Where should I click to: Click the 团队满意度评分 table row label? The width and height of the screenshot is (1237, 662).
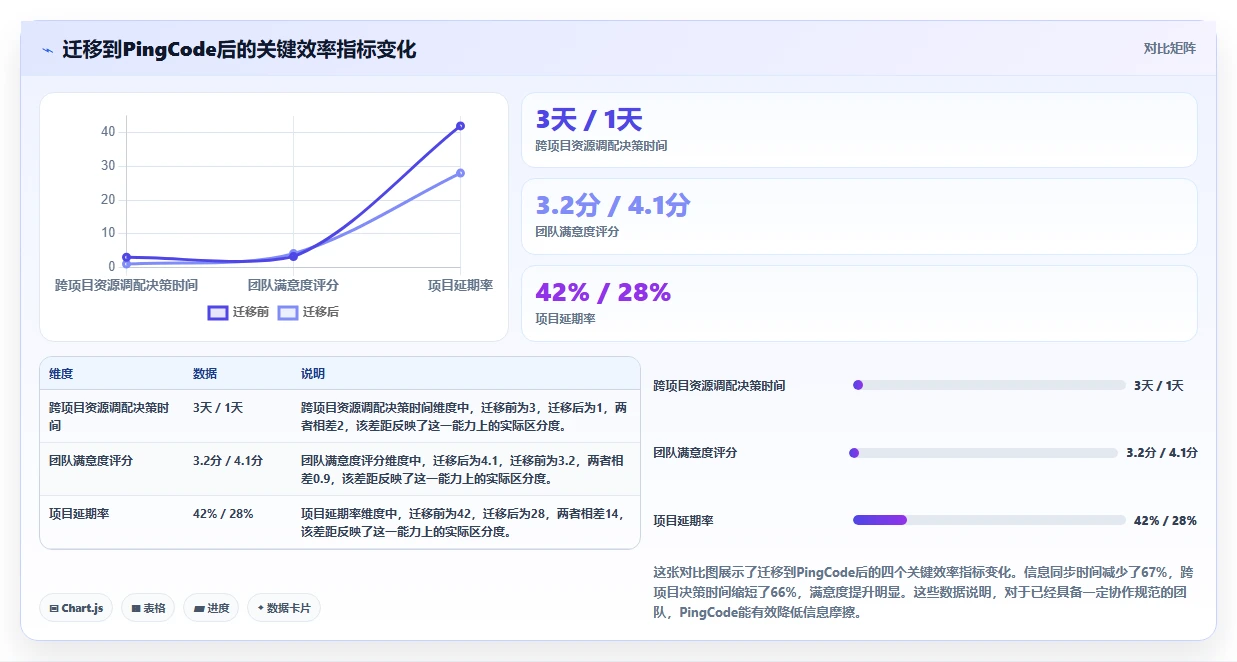click(91, 461)
